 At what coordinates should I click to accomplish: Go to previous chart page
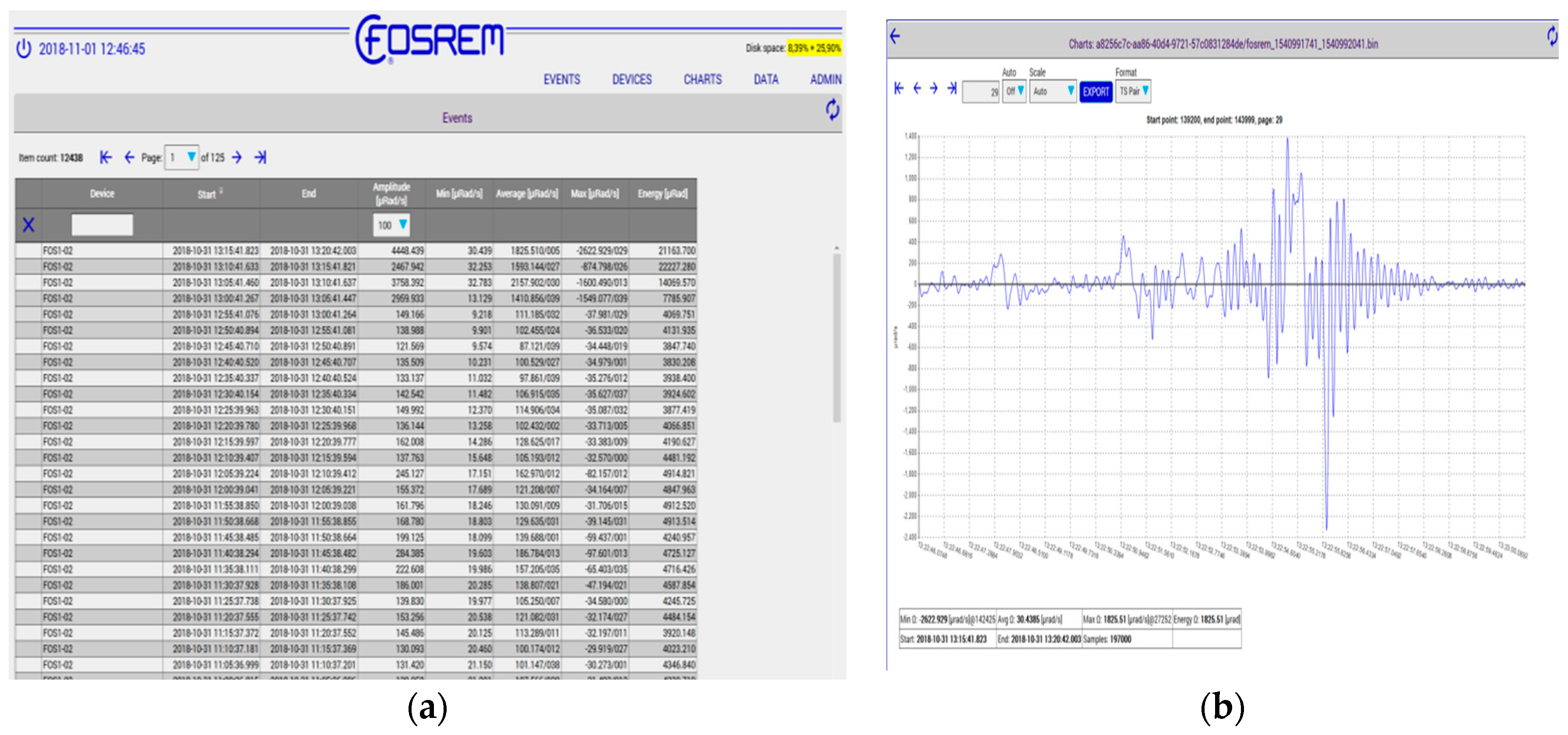[917, 89]
